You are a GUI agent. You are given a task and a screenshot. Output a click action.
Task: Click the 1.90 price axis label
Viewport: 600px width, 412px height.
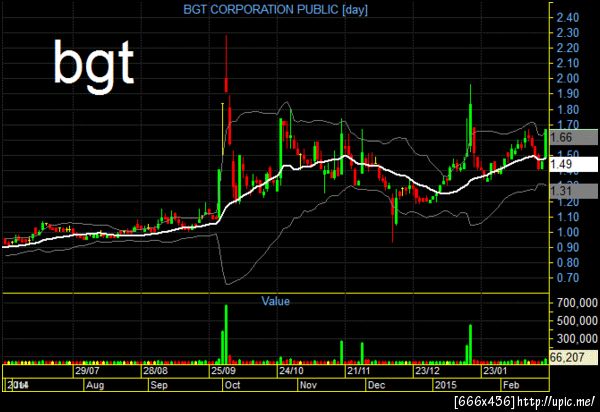click(568, 94)
